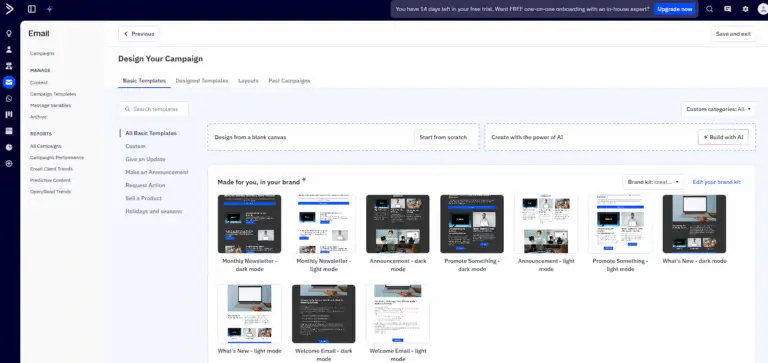The image size is (768, 363).
Task: Click Design from a blank canvas text
Action: [x=250, y=137]
